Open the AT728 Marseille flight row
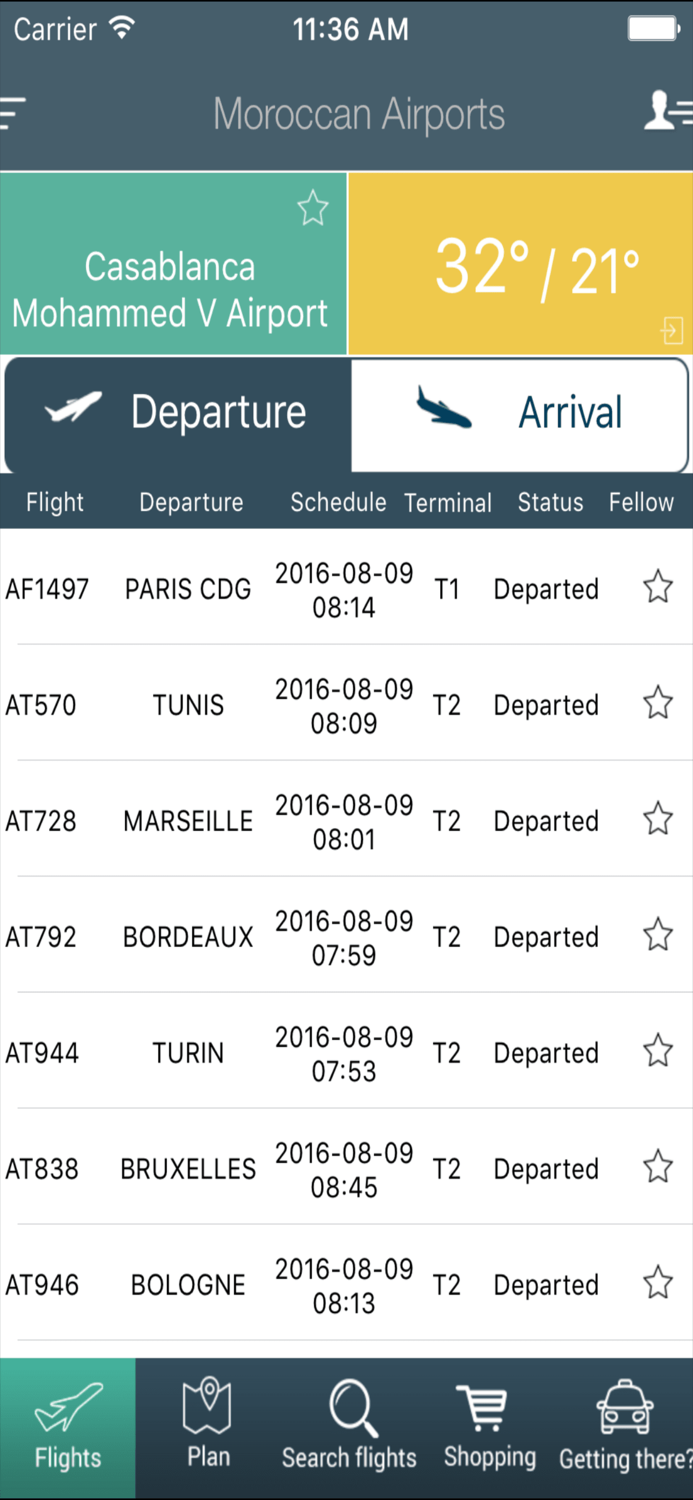Viewport: 693px width, 1500px height. click(x=300, y=820)
